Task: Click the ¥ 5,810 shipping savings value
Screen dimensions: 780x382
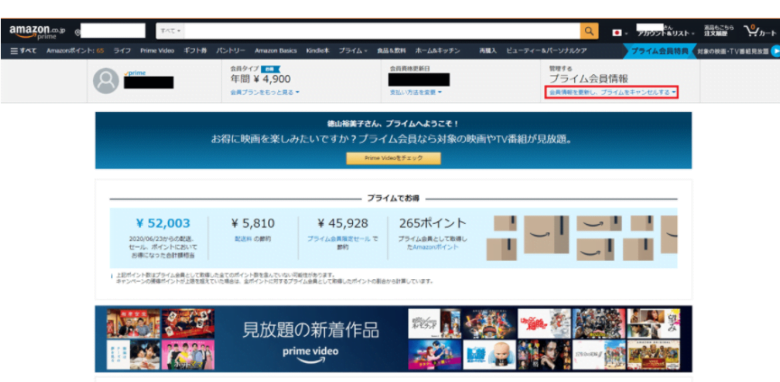Action: [x=253, y=224]
